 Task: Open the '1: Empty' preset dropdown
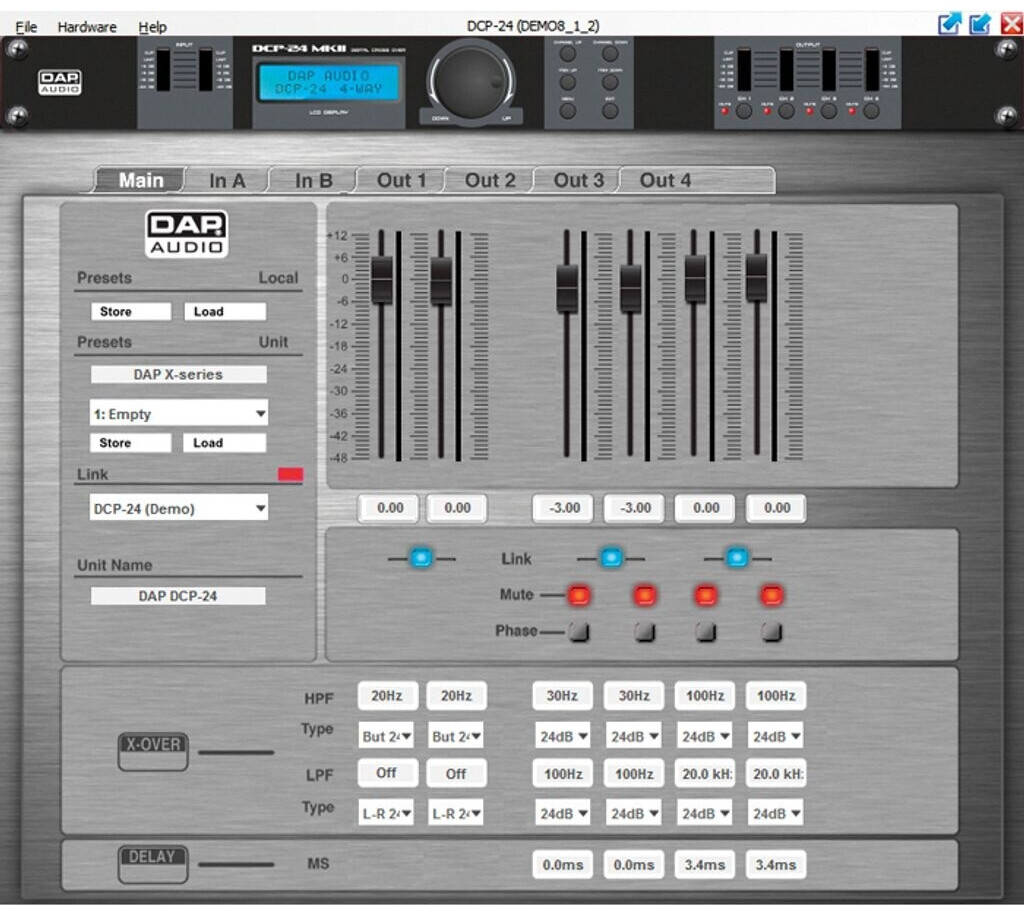click(179, 414)
